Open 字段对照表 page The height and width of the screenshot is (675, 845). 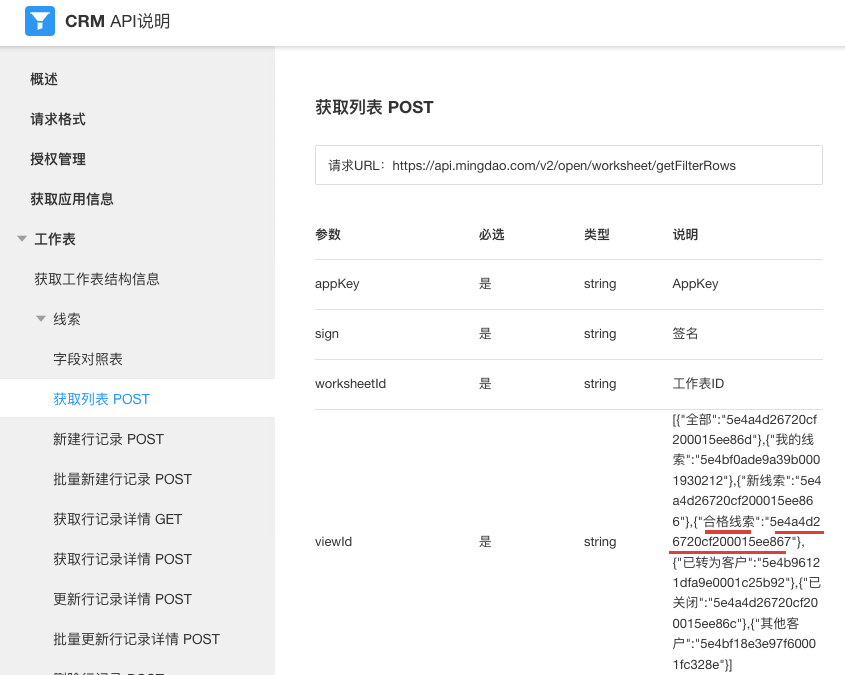click(88, 359)
